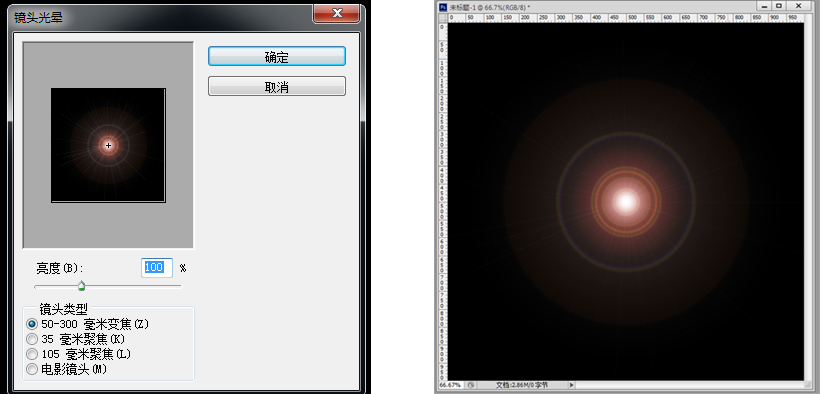Expand the document info status bar arrow
Screen dimensions: 824x394
tap(572, 385)
